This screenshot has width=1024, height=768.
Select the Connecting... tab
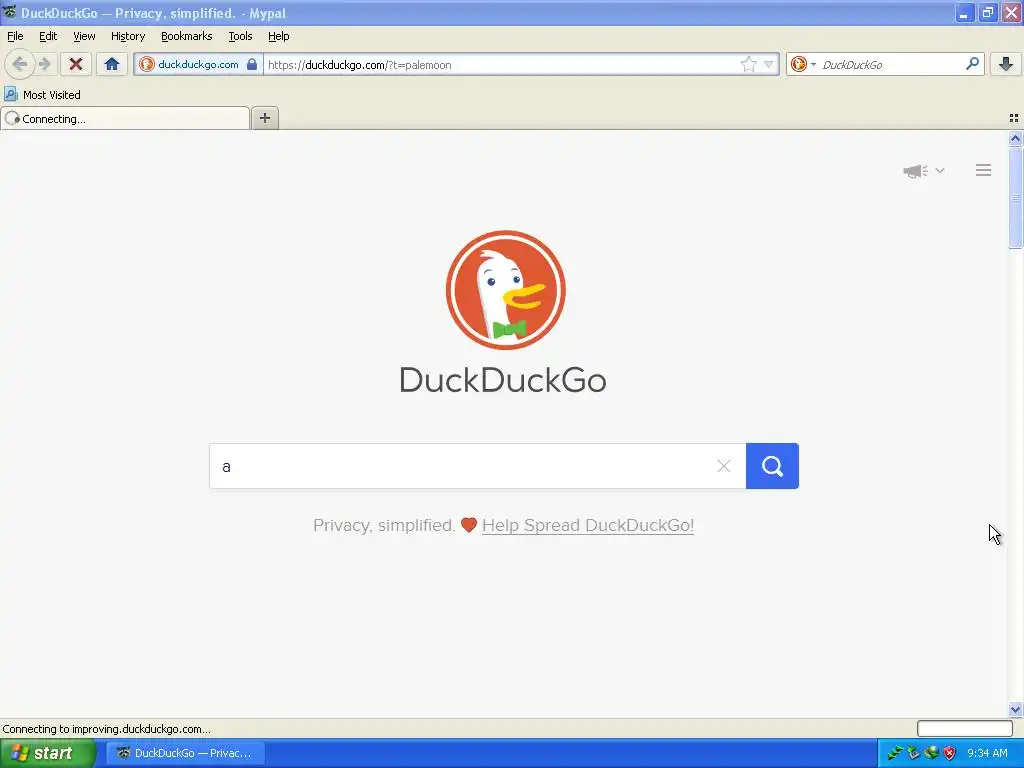point(125,118)
